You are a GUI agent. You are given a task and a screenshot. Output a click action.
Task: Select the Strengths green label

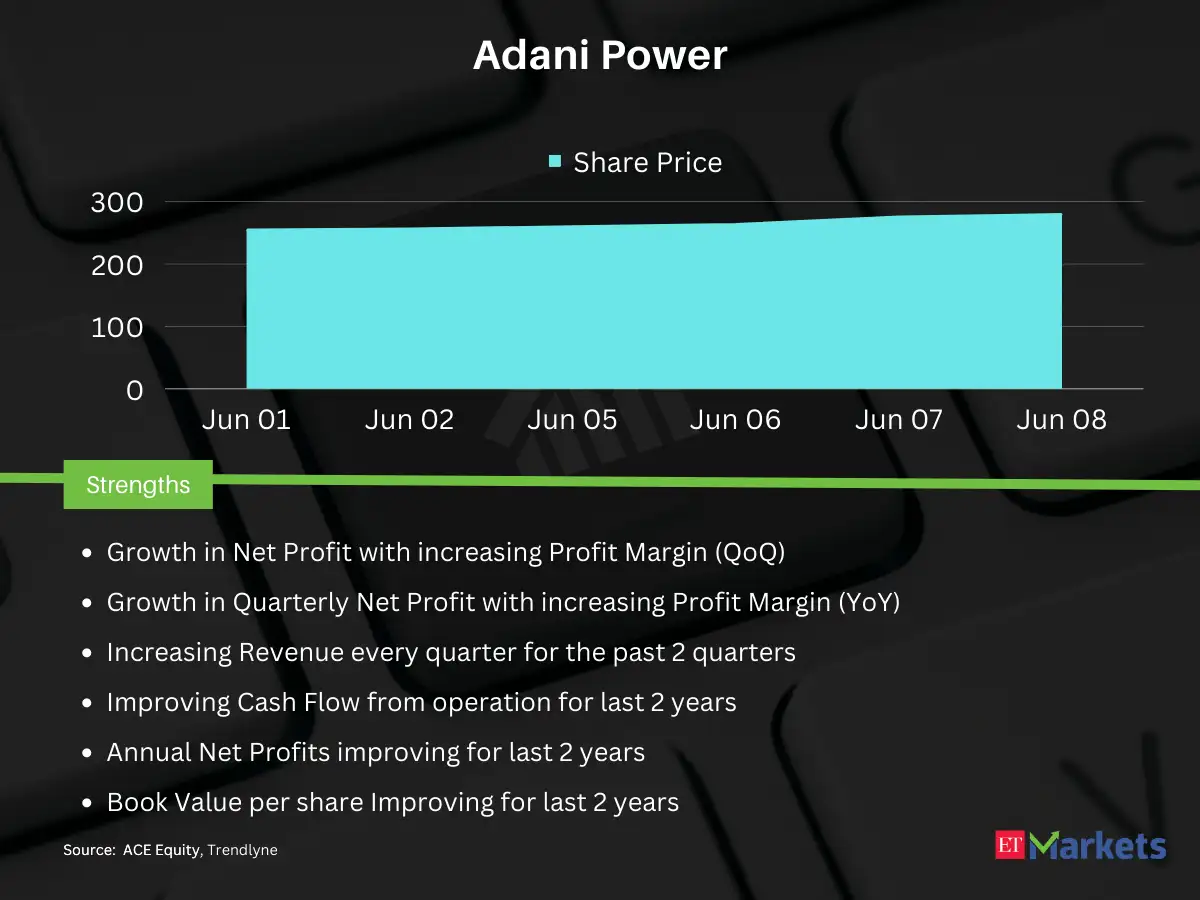coord(138,485)
